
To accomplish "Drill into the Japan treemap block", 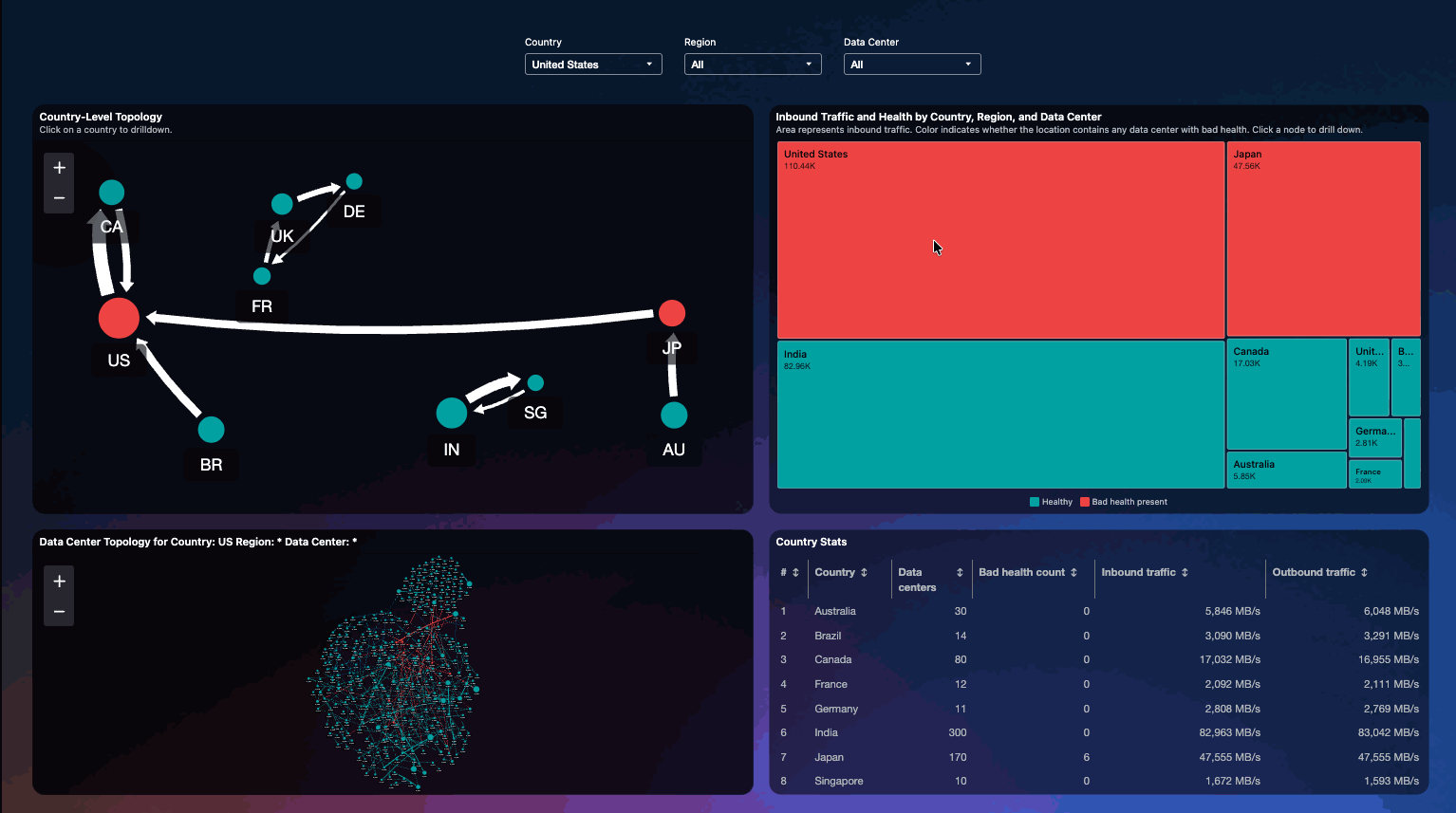I will 1323,239.
